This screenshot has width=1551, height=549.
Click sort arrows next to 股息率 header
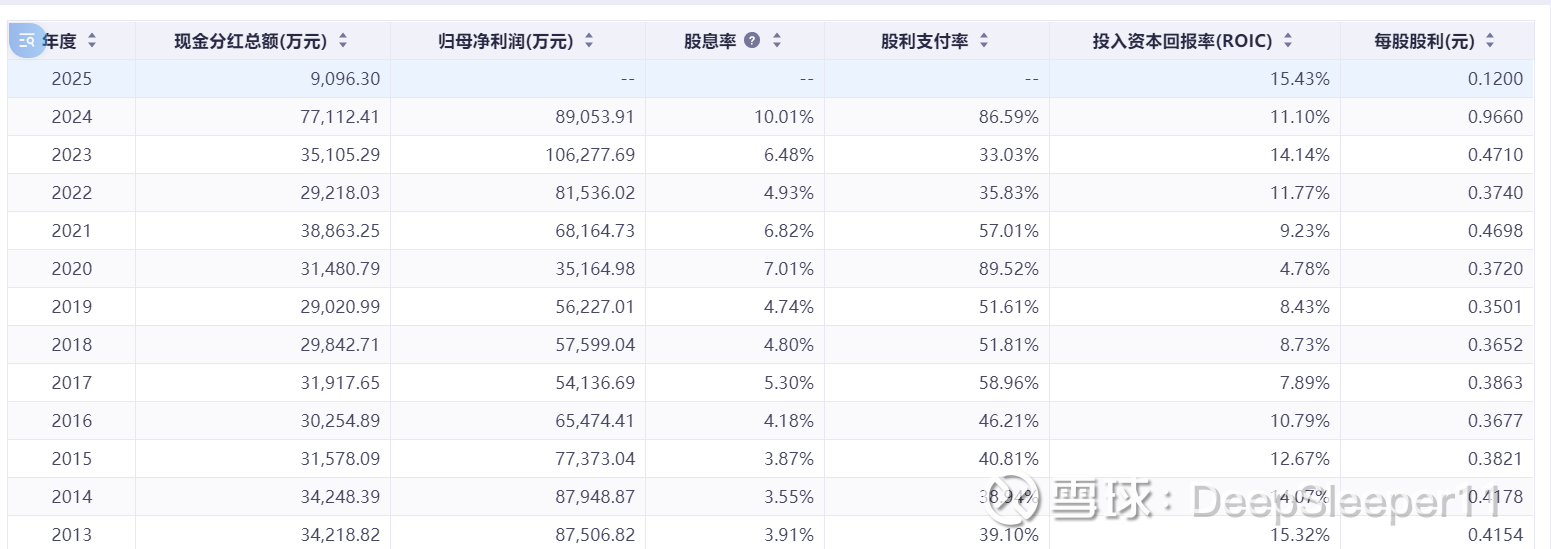[777, 41]
